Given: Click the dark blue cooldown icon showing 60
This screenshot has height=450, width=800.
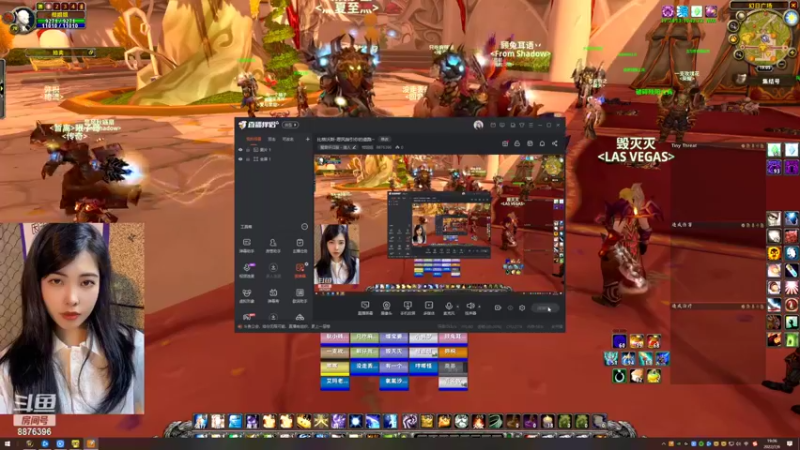Looking at the screenshot, I should (x=619, y=341).
